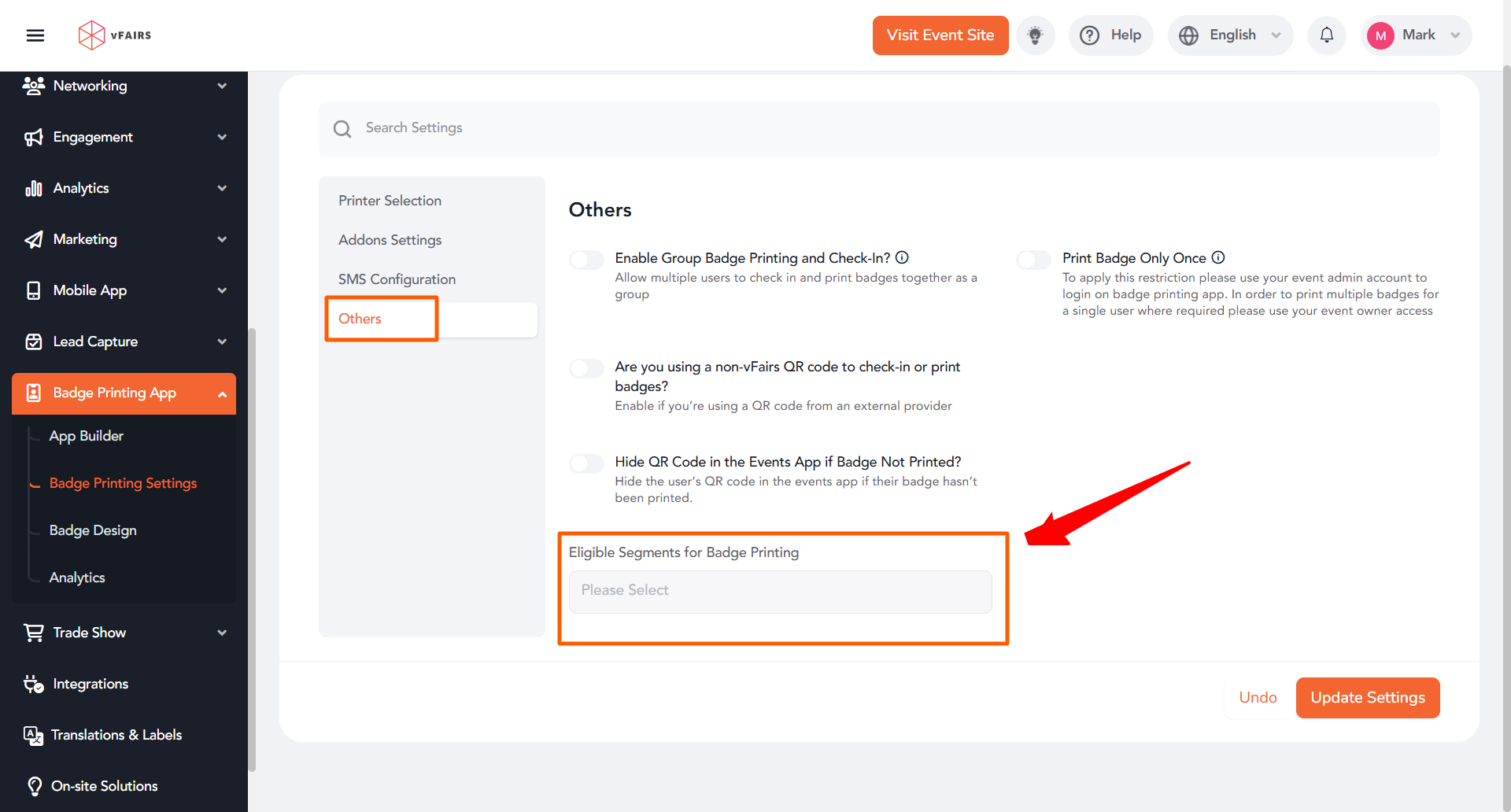
Task: Expand the Lead Capture chevron
Action: coord(222,341)
